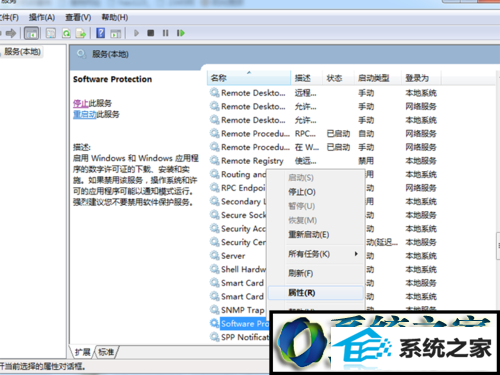Click the 重启动 this service link

pos(85,114)
